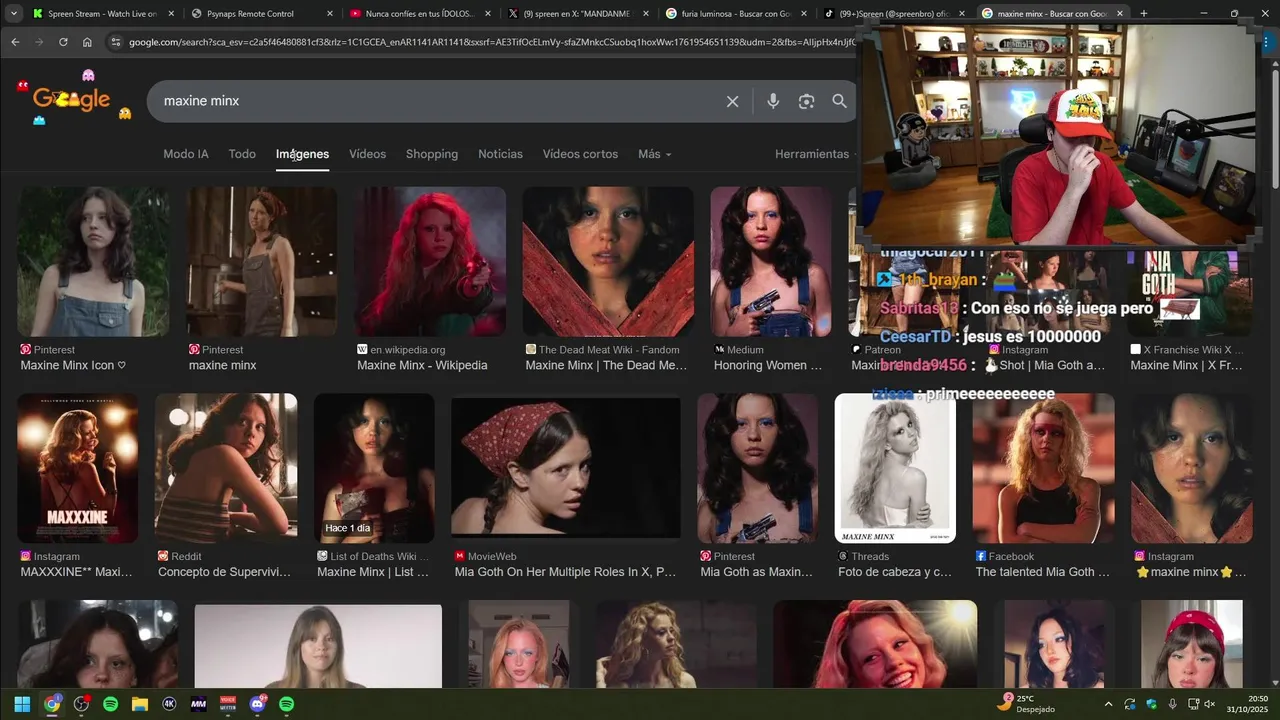The height and width of the screenshot is (720, 1280).
Task: Open Chrome from the taskbar
Action: pyautogui.click(x=52, y=704)
